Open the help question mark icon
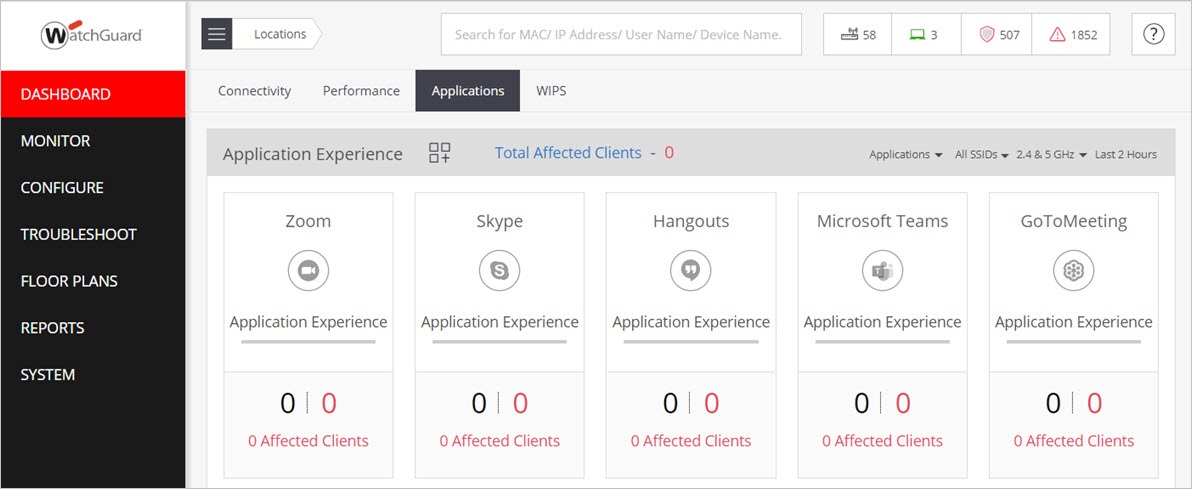The width and height of the screenshot is (1192, 489). 1153,34
